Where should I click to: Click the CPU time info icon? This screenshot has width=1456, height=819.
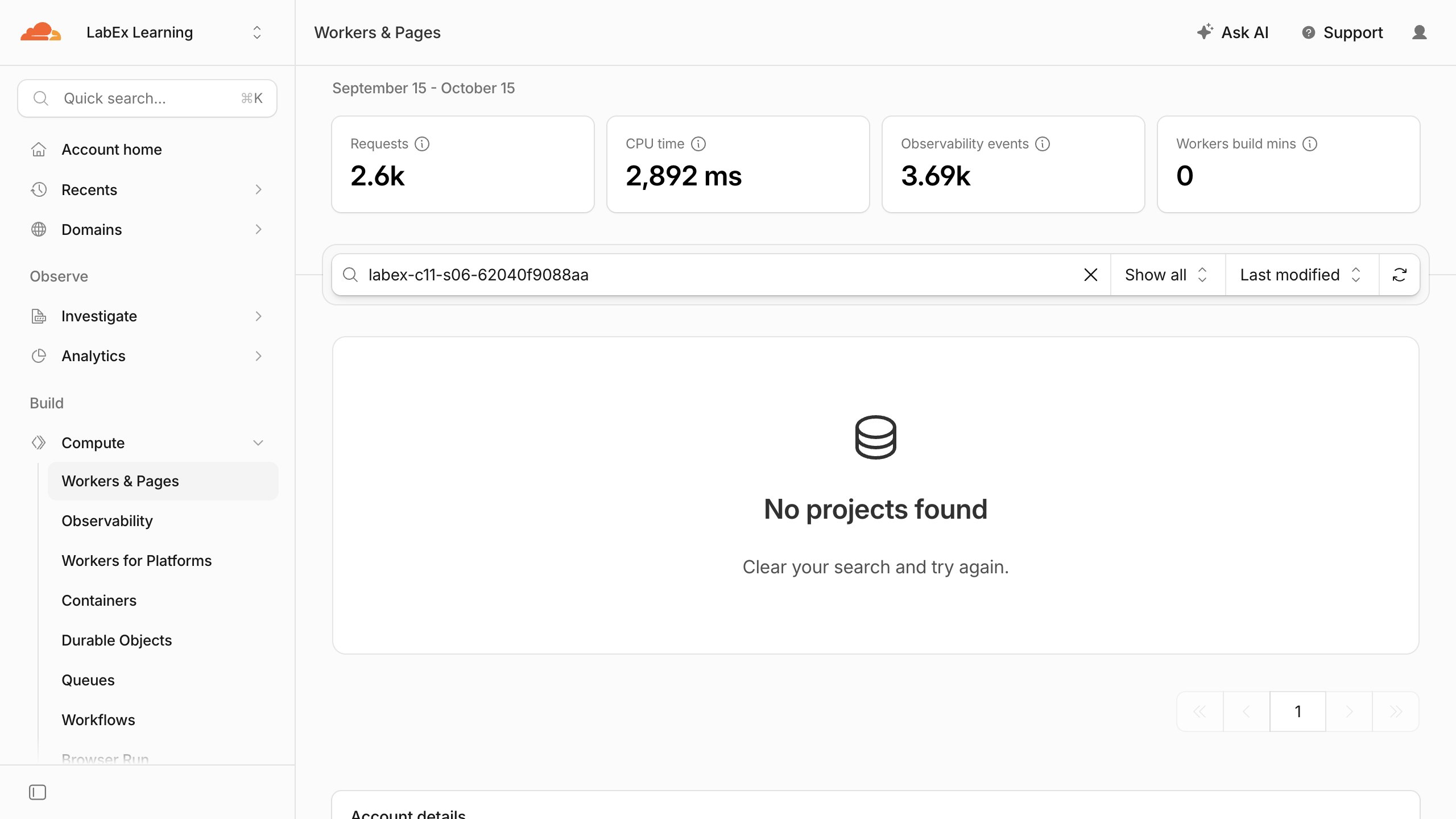(698, 144)
